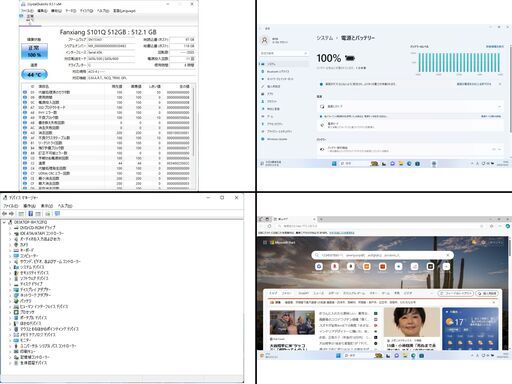
Task: Click the refresh icon in the Edge browser
Action: coord(269,226)
